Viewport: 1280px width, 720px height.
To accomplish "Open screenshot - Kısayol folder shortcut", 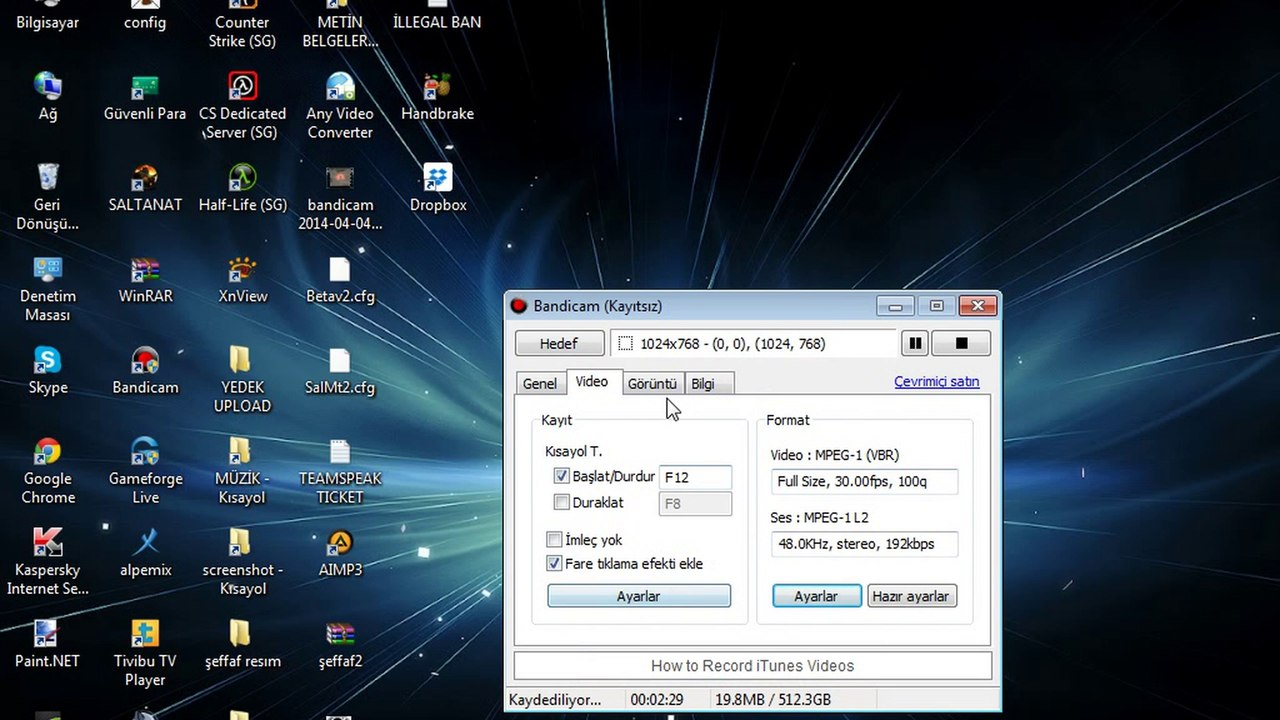I will 242,563.
